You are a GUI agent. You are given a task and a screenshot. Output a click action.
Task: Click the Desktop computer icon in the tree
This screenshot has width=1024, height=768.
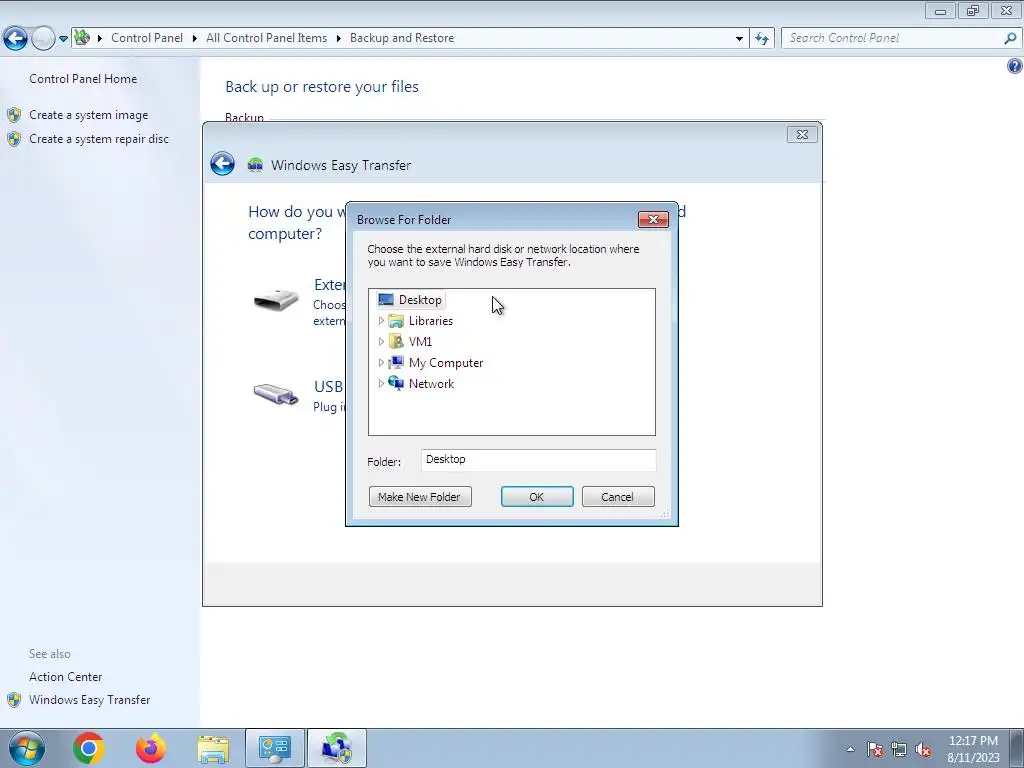pyautogui.click(x=386, y=300)
